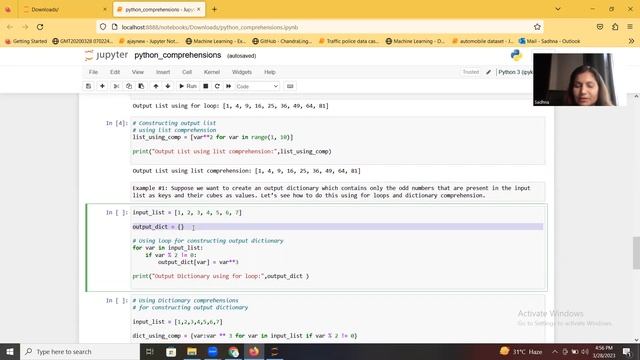The image size is (640, 360).
Task: Open the Widgets menu
Action: [242, 72]
